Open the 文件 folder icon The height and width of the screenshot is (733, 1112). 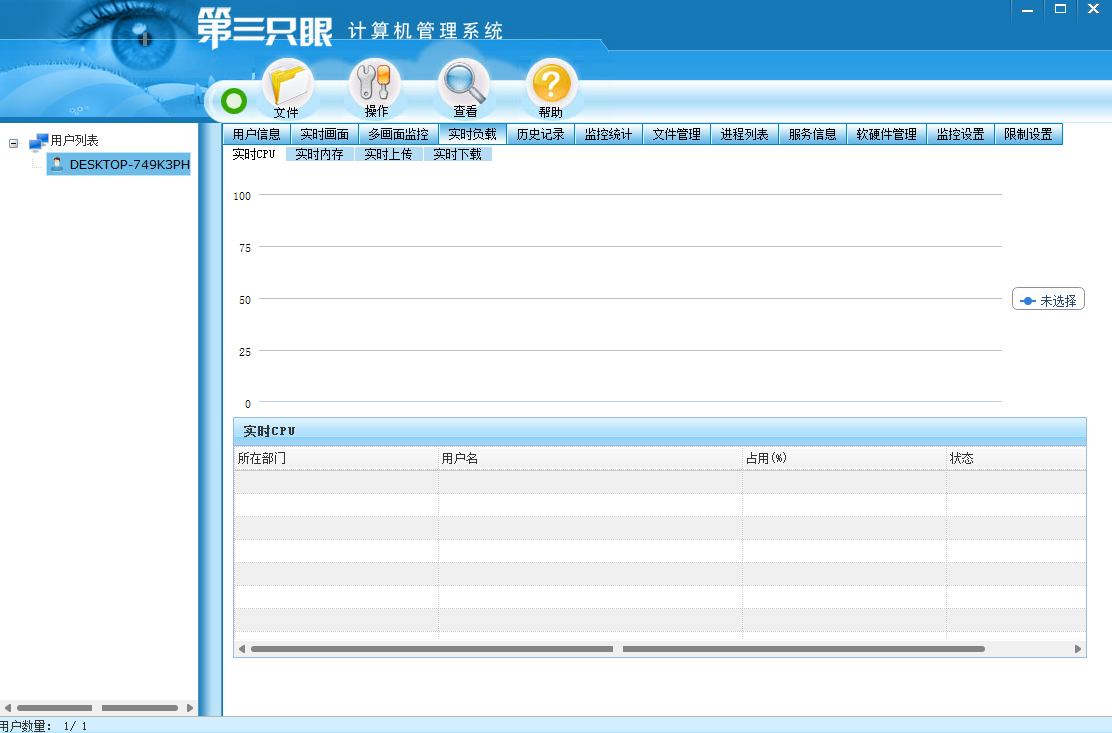pyautogui.click(x=286, y=87)
